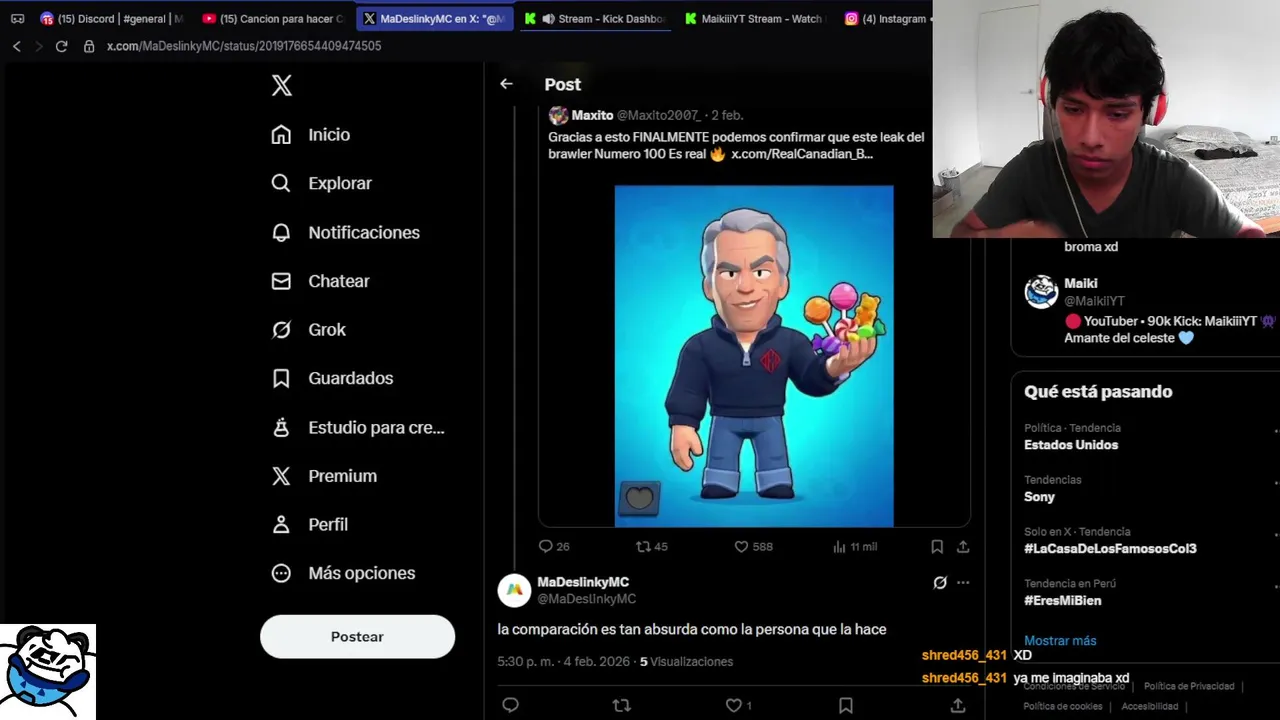Switch to Stream - Kick Dashboard tab

596,18
